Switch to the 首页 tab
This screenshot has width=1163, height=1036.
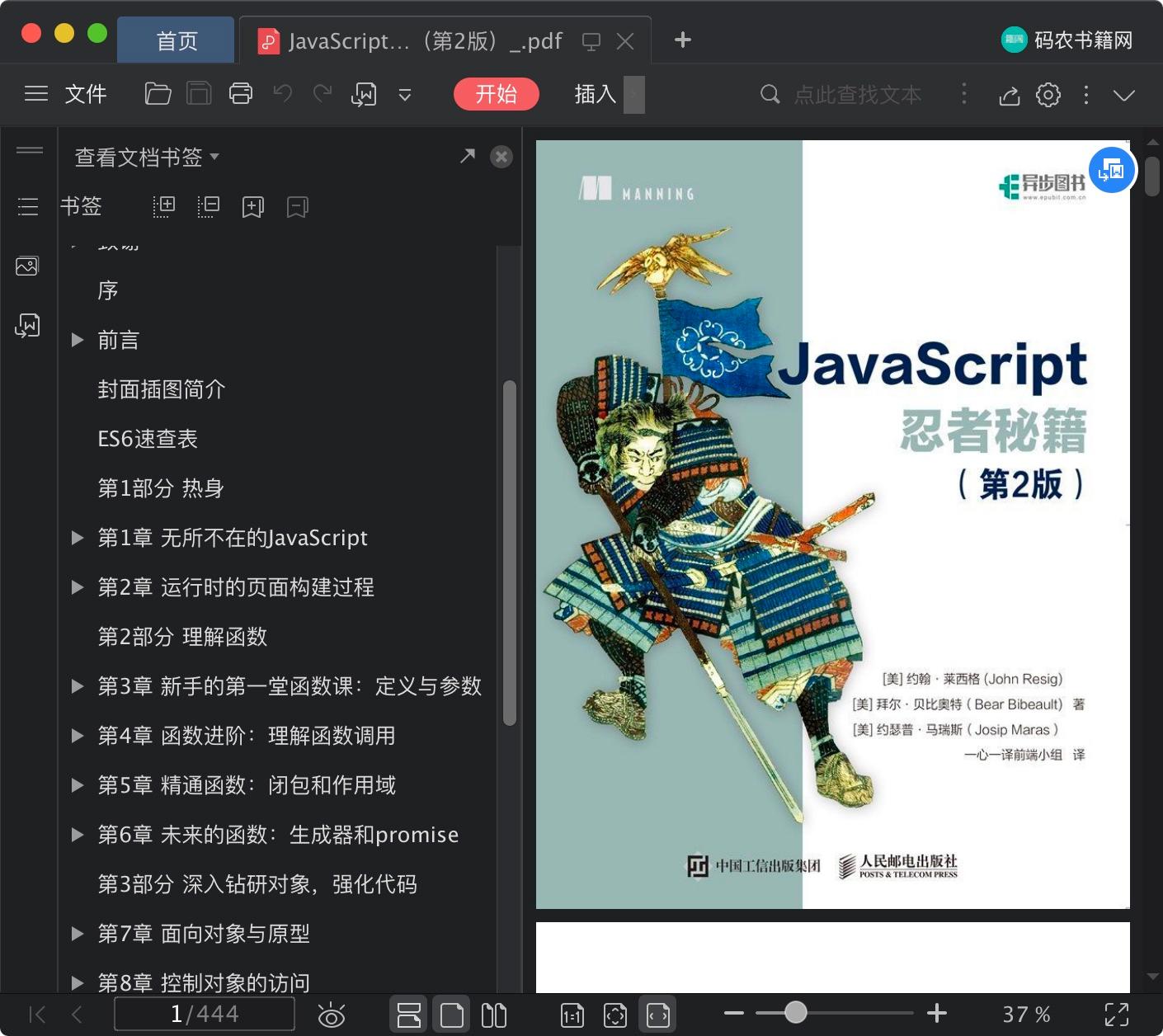click(177, 40)
